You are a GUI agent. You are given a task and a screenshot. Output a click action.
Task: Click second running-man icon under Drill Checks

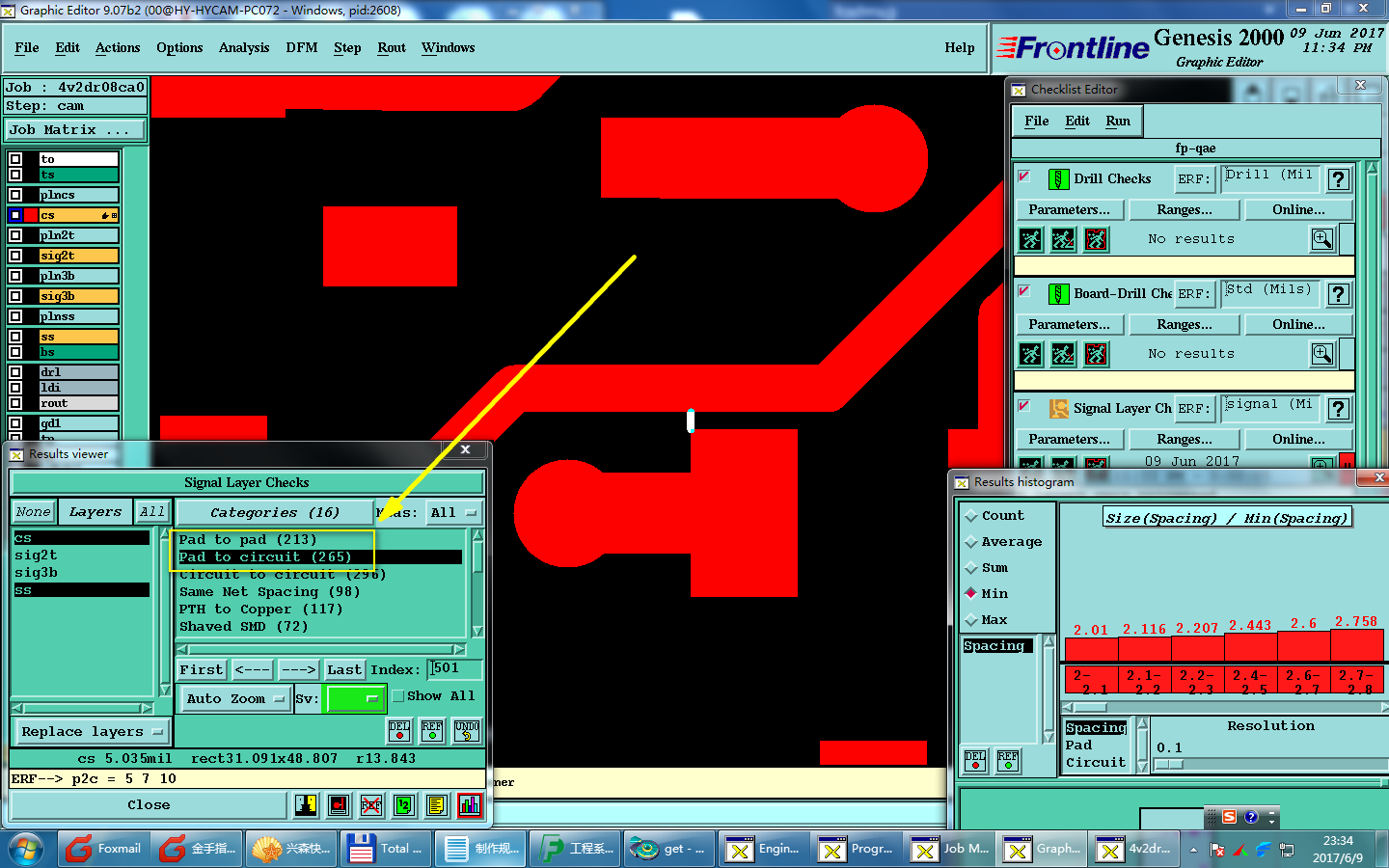[x=1063, y=239]
